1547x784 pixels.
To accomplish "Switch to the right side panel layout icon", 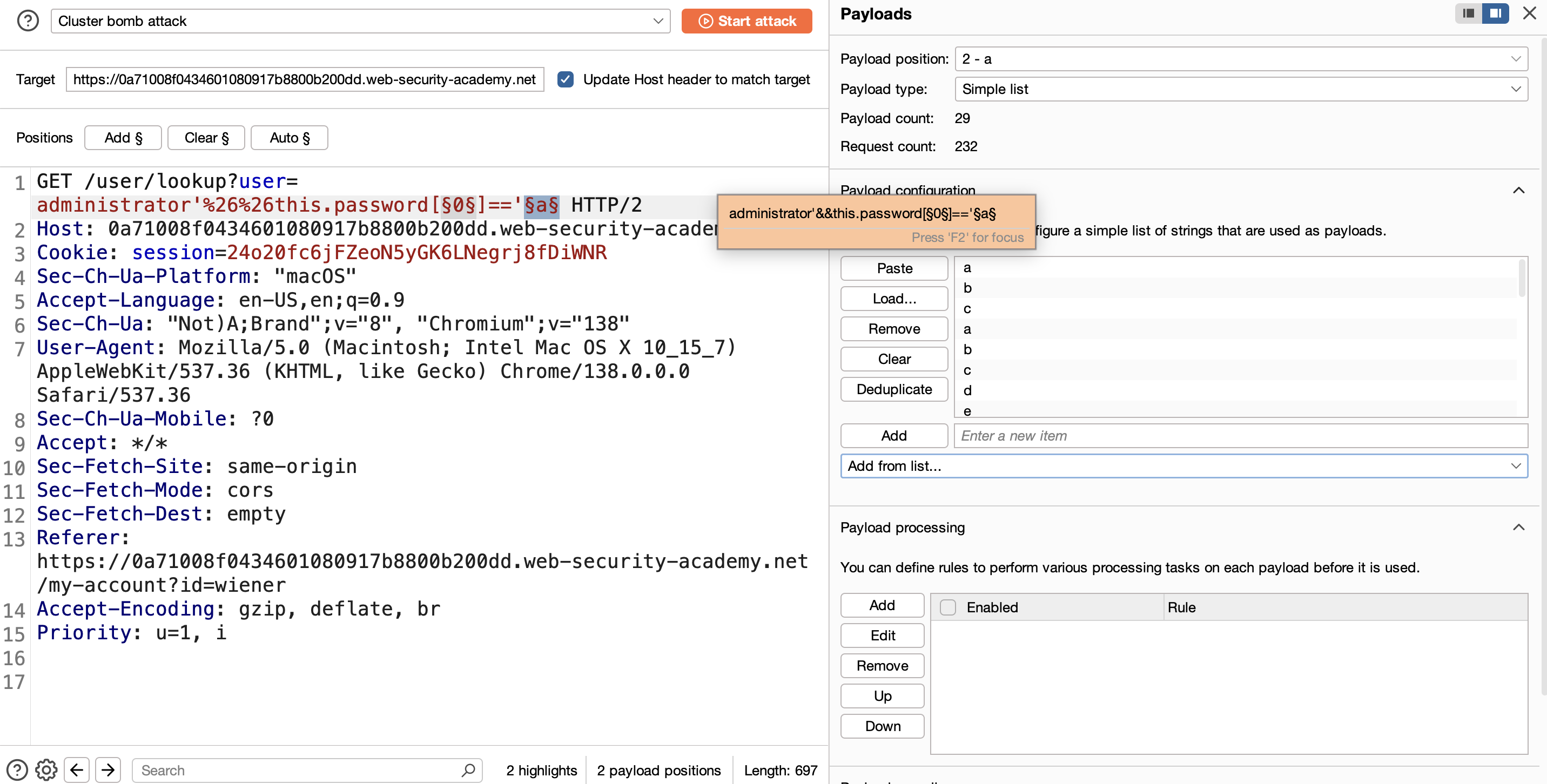I will point(1495,13).
